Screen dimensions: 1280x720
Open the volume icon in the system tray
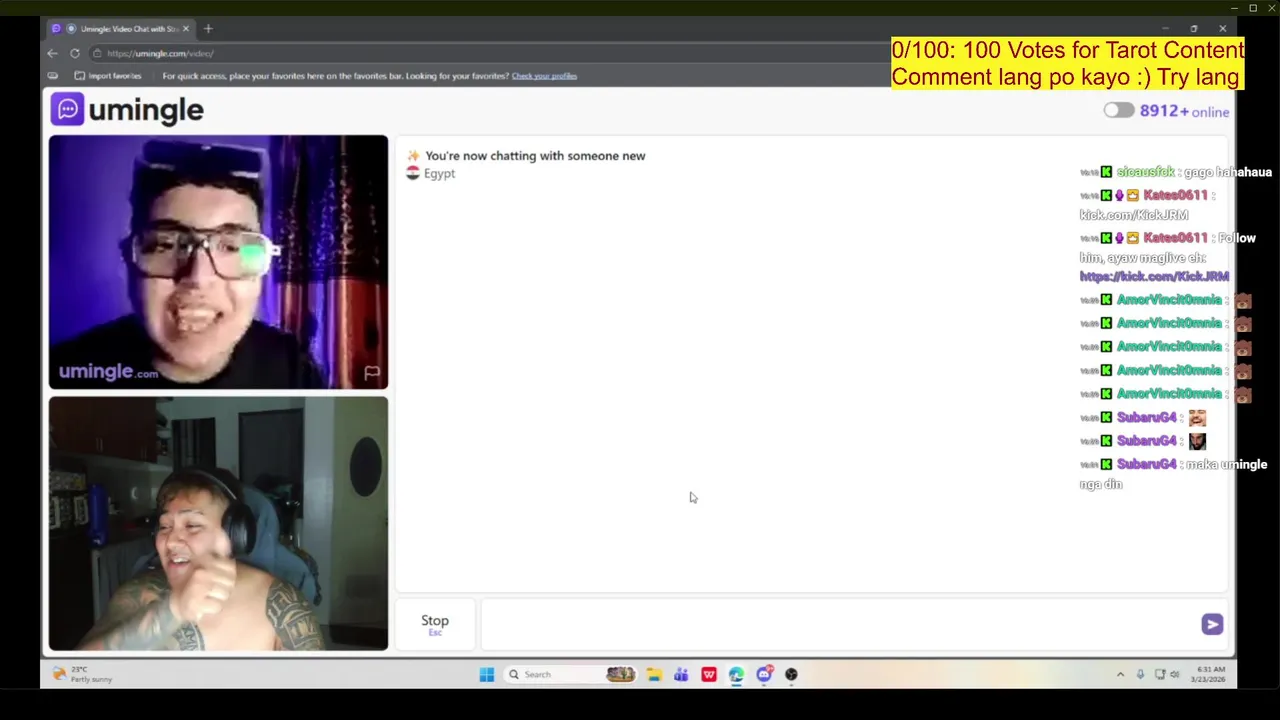[1175, 674]
